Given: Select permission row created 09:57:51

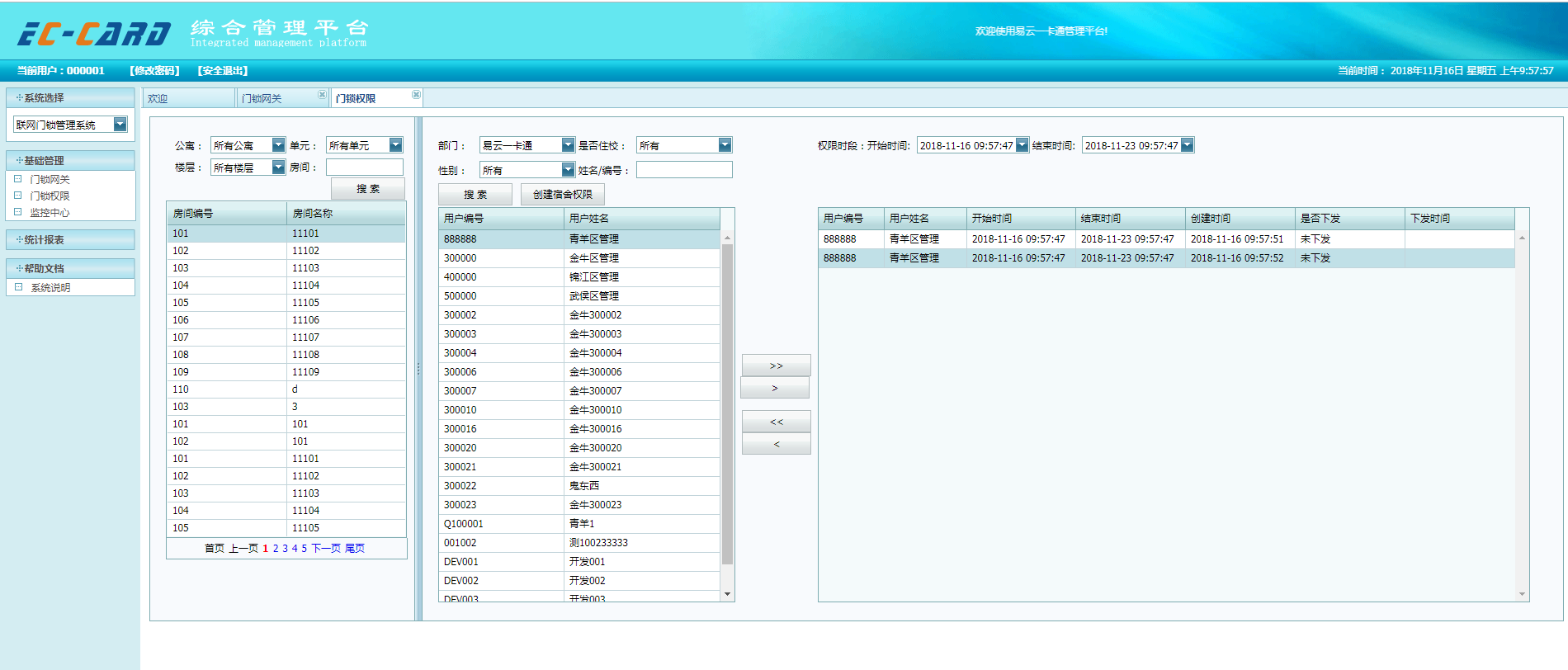Looking at the screenshot, I should [1166, 238].
